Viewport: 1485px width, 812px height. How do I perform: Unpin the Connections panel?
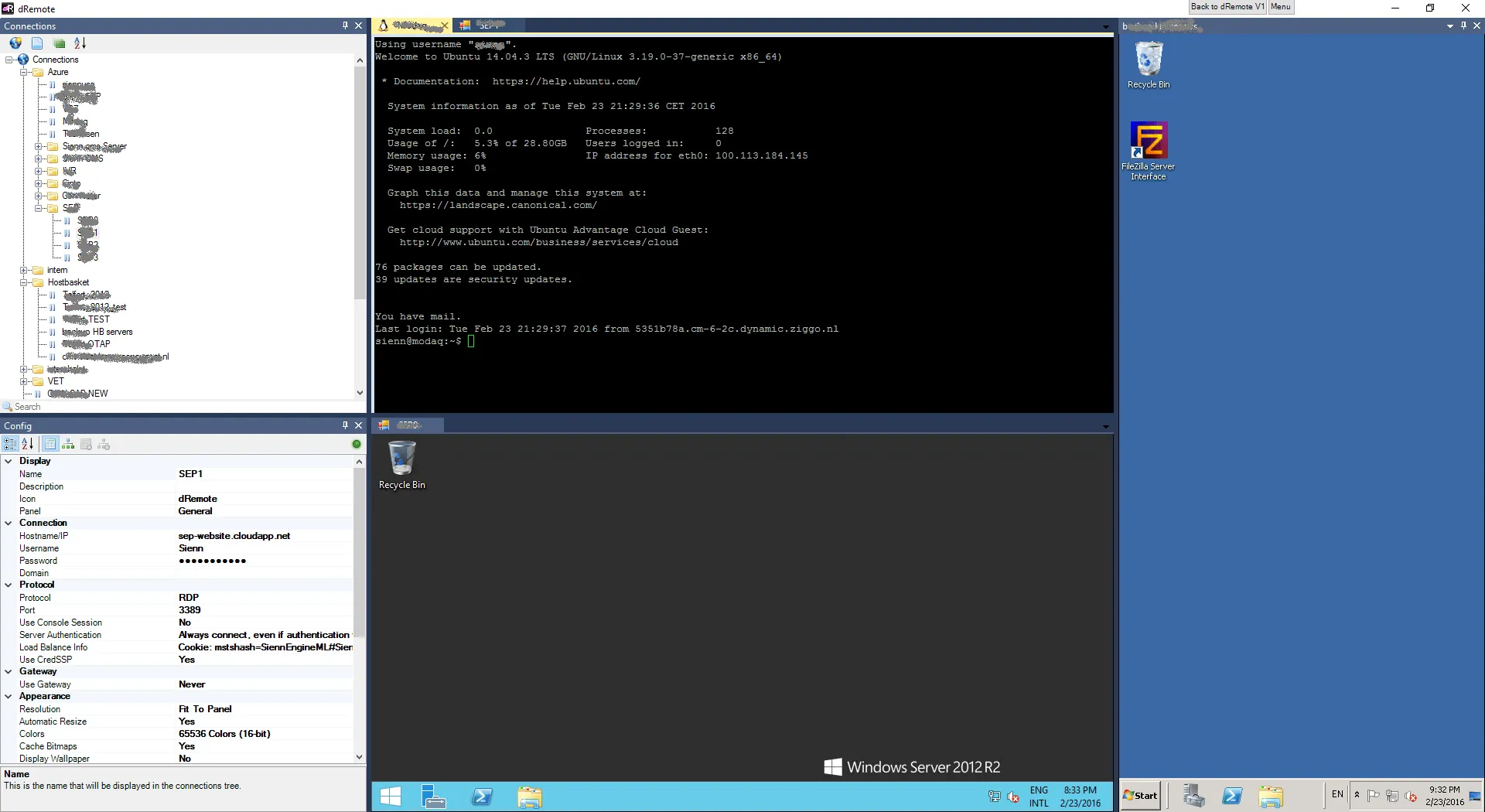tap(346, 26)
